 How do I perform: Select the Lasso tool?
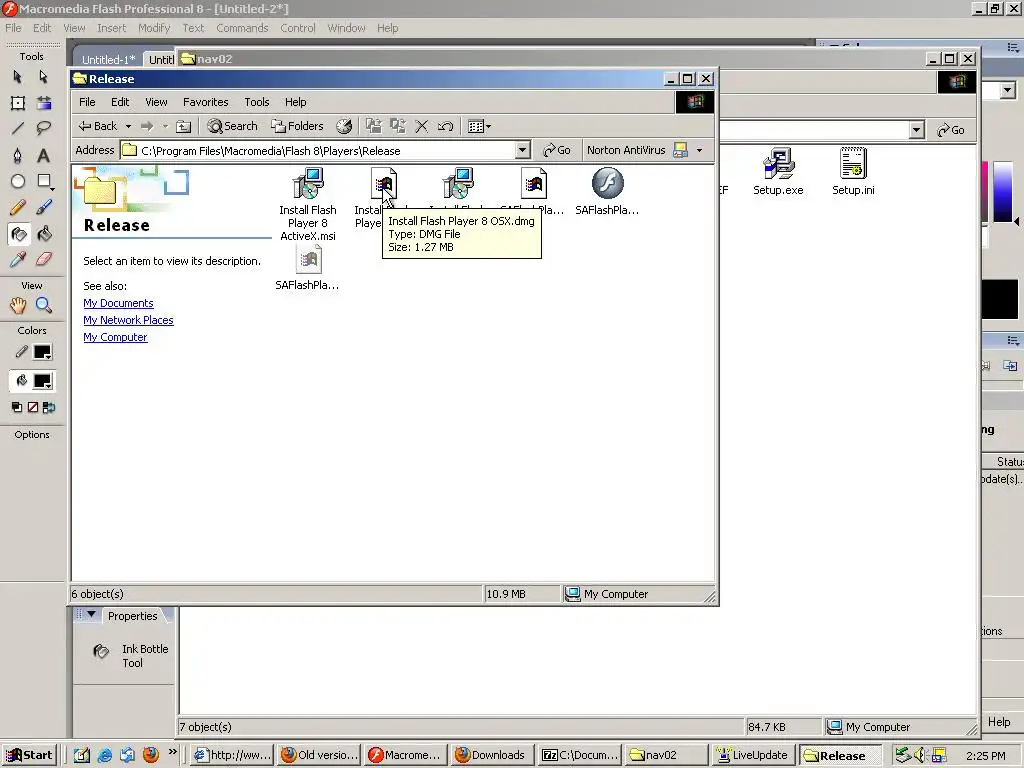44,129
